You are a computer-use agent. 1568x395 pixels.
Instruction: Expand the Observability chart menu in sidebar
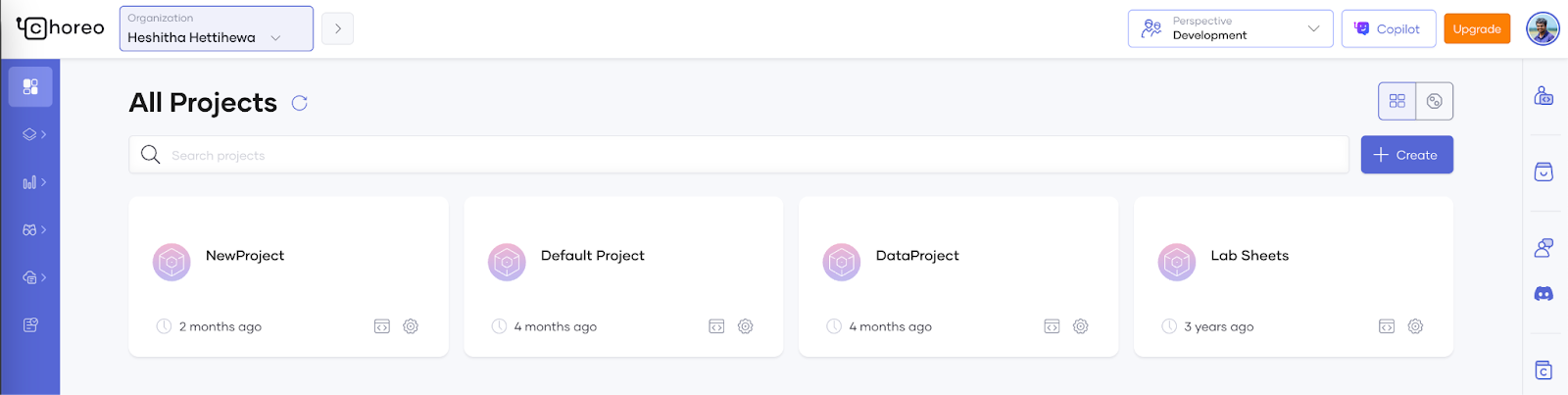click(x=33, y=182)
